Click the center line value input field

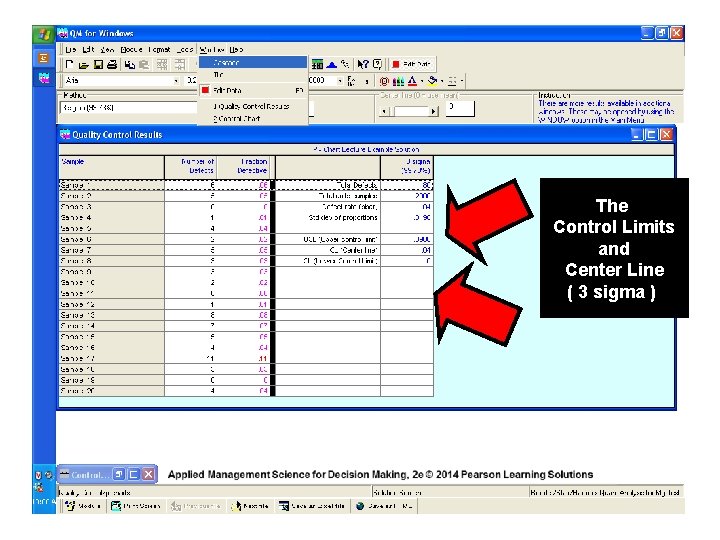point(460,109)
